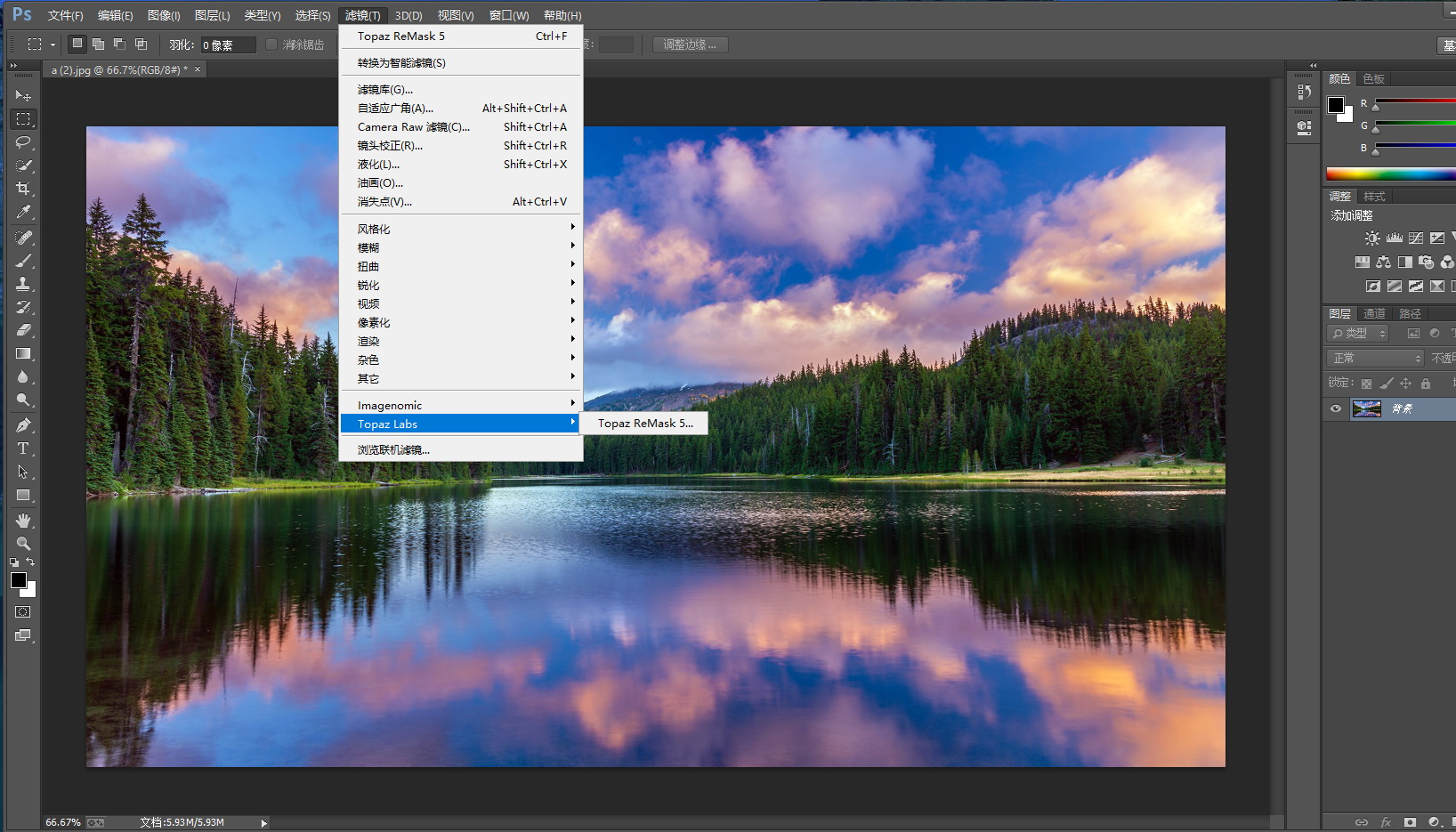Toggle Quick Mask mode
Image resolution: width=1456 pixels, height=832 pixels.
click(x=23, y=612)
